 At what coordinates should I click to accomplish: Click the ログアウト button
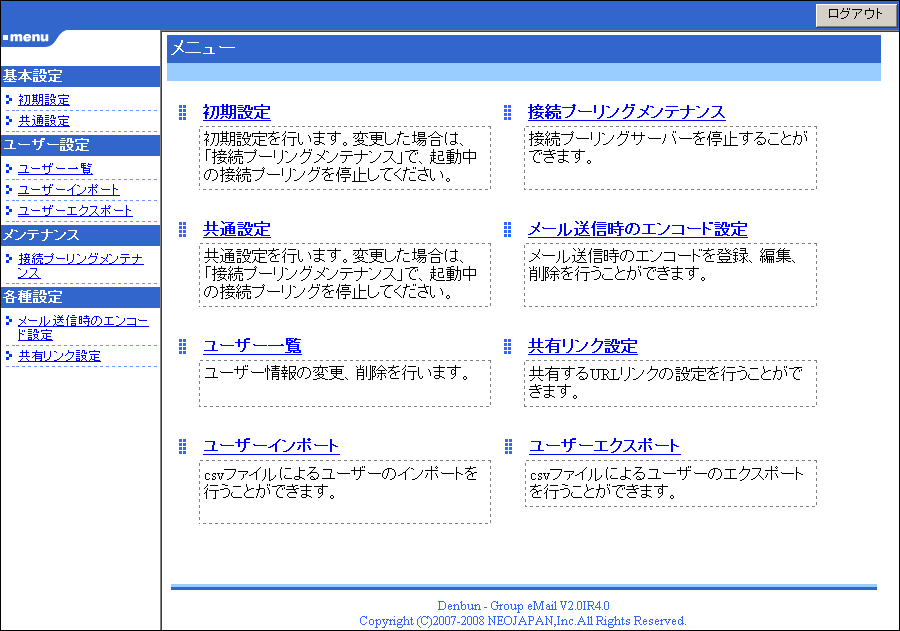pyautogui.click(x=856, y=14)
